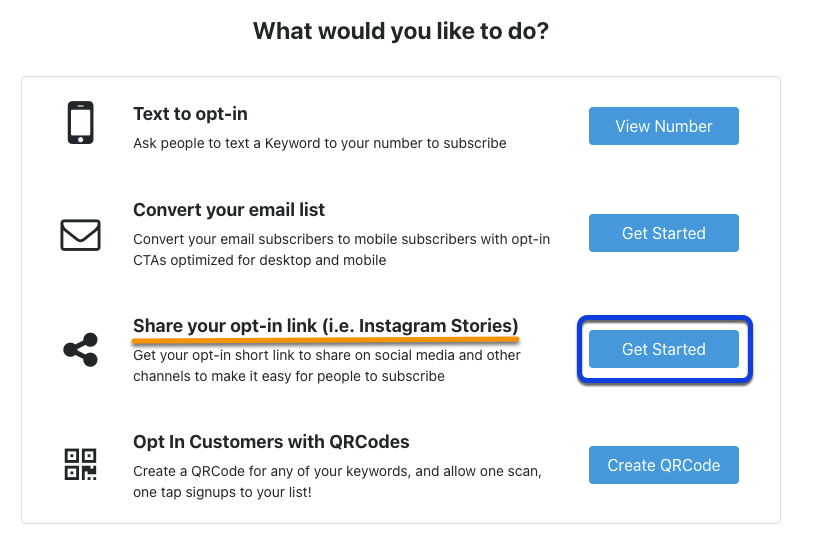Click the mobile phone icon for Text to opt-in

81,123
